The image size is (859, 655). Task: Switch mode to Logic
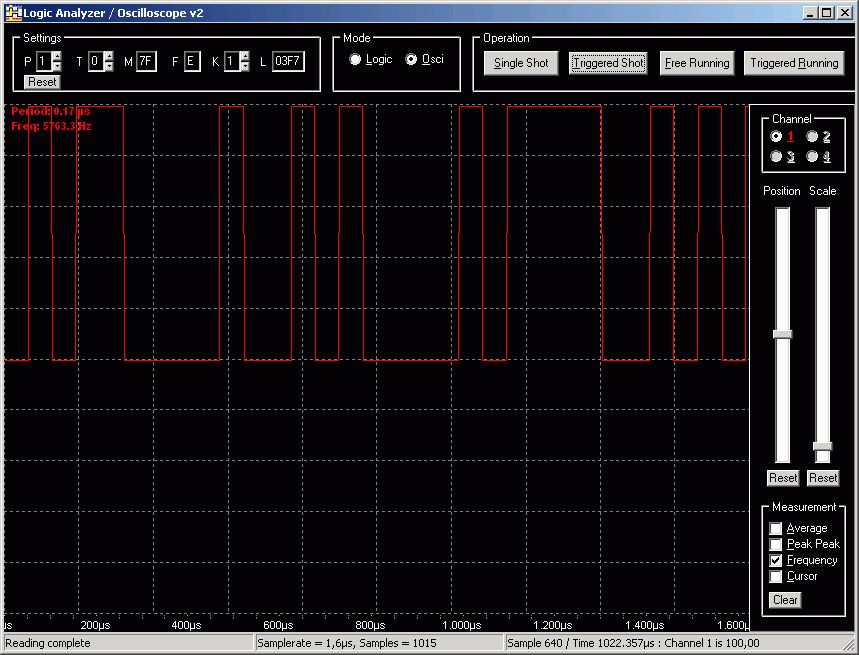355,60
